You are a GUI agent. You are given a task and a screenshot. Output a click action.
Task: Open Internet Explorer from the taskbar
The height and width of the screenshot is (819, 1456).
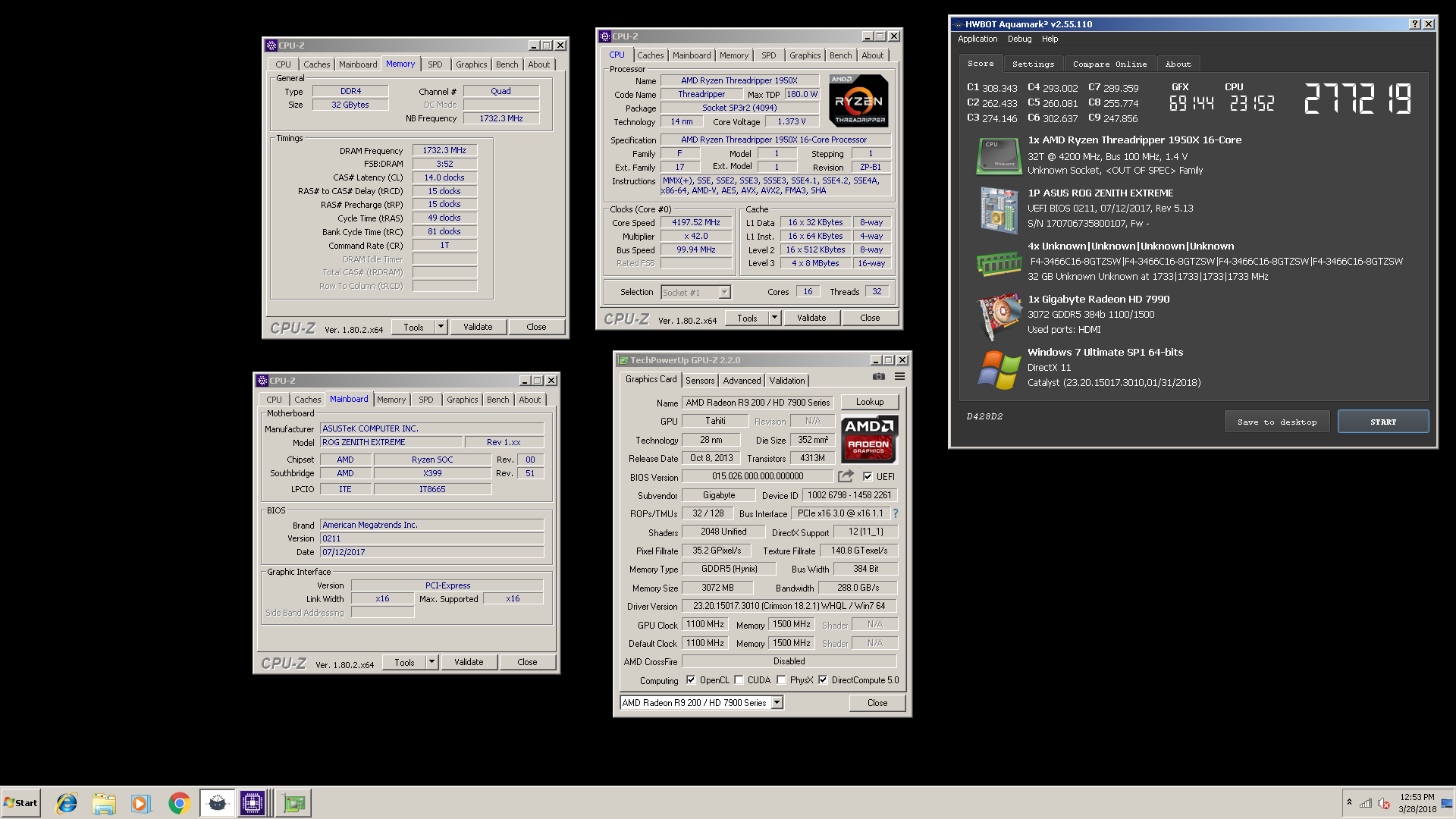(67, 803)
